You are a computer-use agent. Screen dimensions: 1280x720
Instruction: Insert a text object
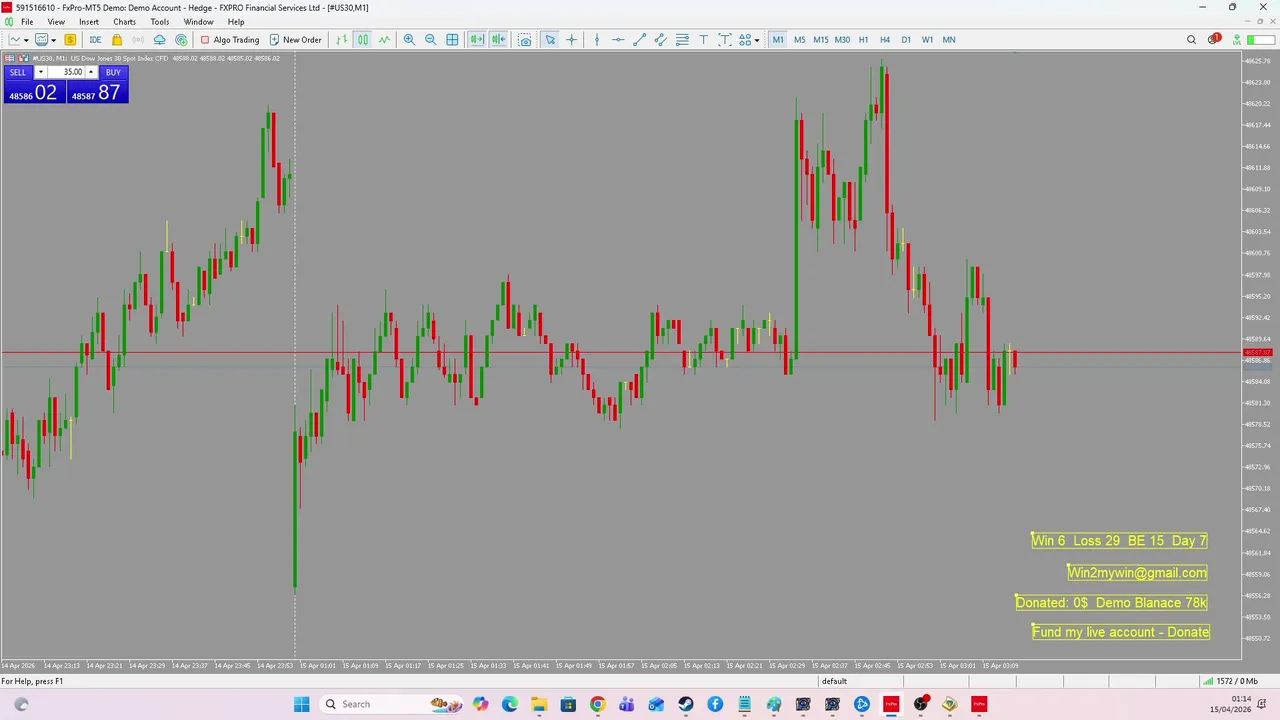pos(703,40)
